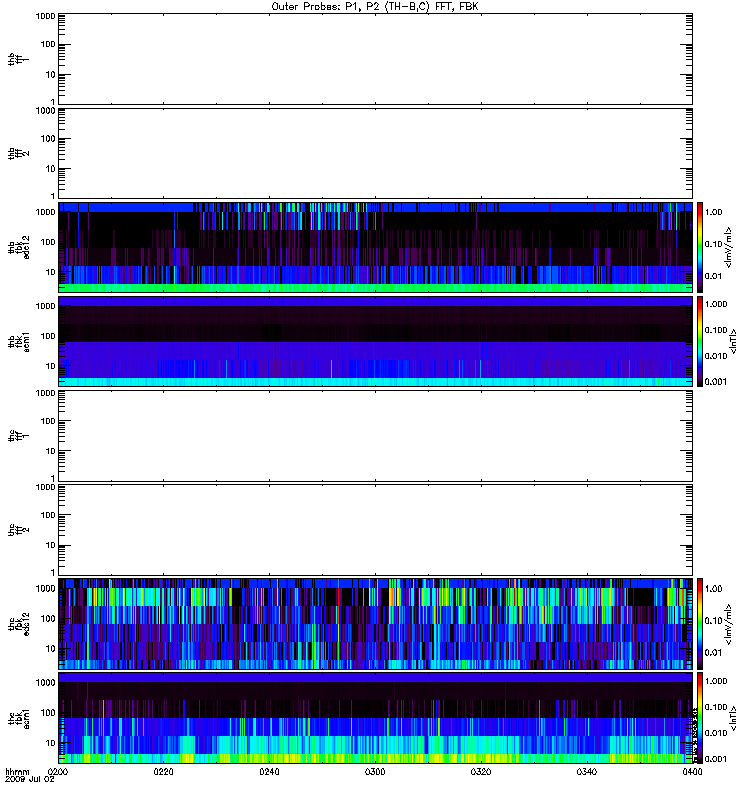Click the thc fbk edc12 spectrogram panel

tap(375, 624)
